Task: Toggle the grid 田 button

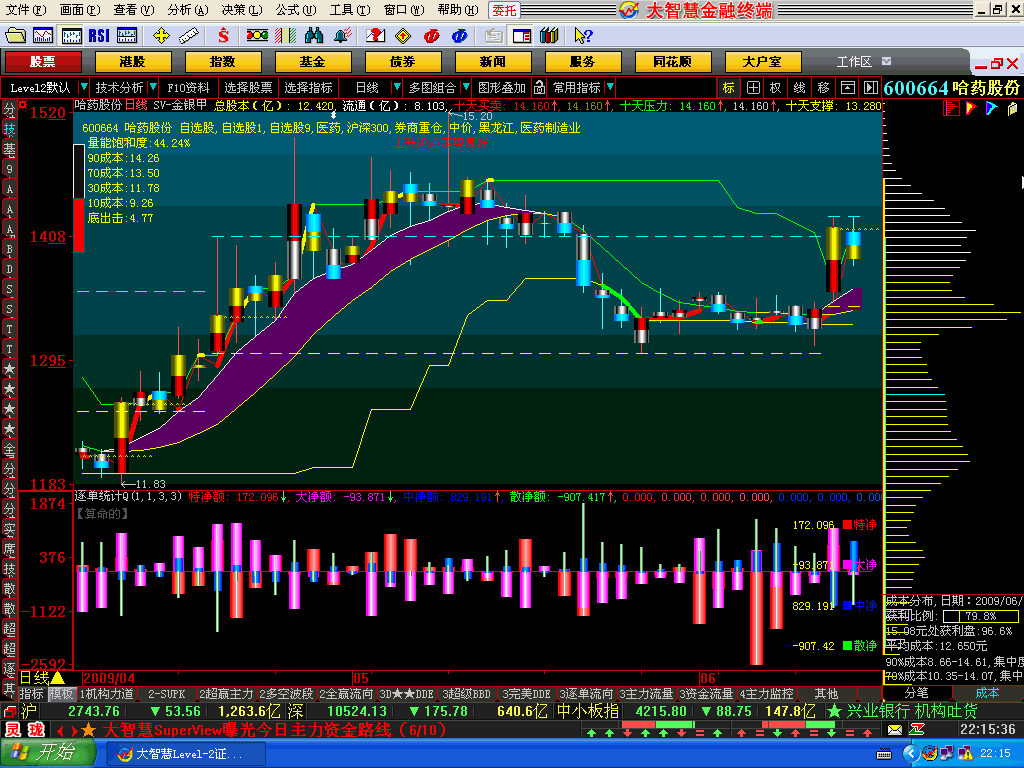Action: pyautogui.click(x=753, y=88)
